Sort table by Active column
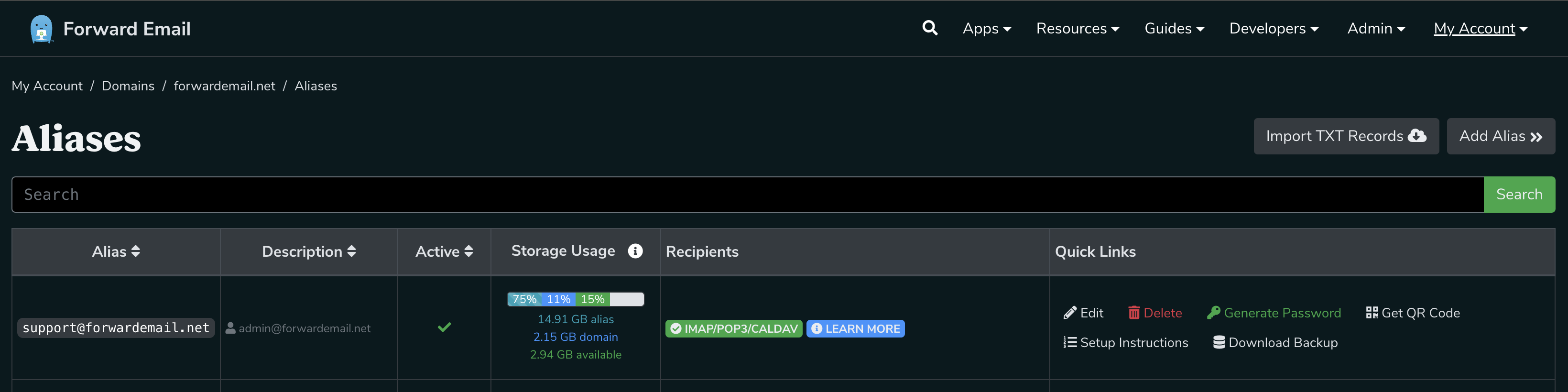The width and height of the screenshot is (1568, 392). coord(444,251)
